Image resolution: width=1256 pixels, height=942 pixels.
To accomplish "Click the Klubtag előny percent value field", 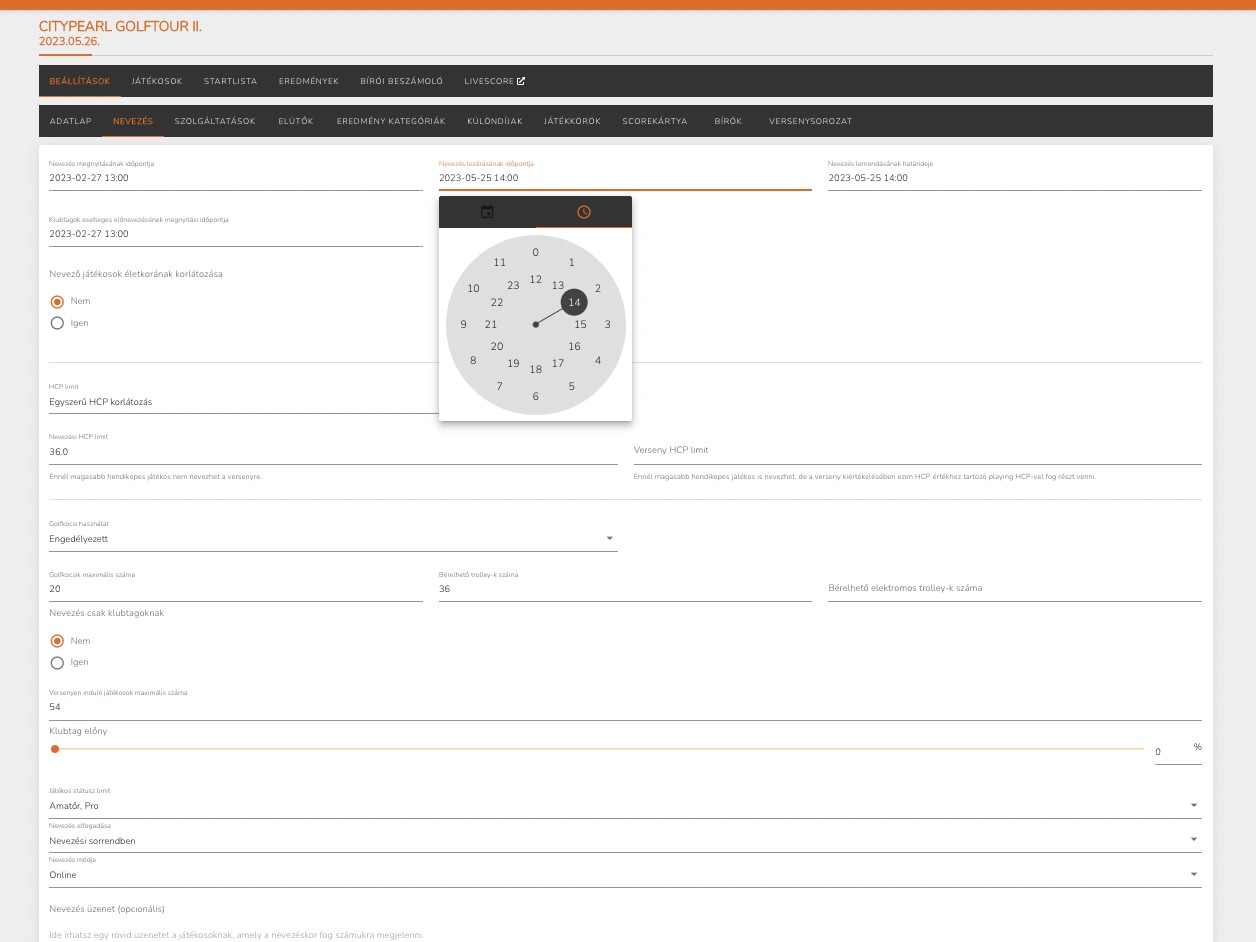I will 1172,752.
